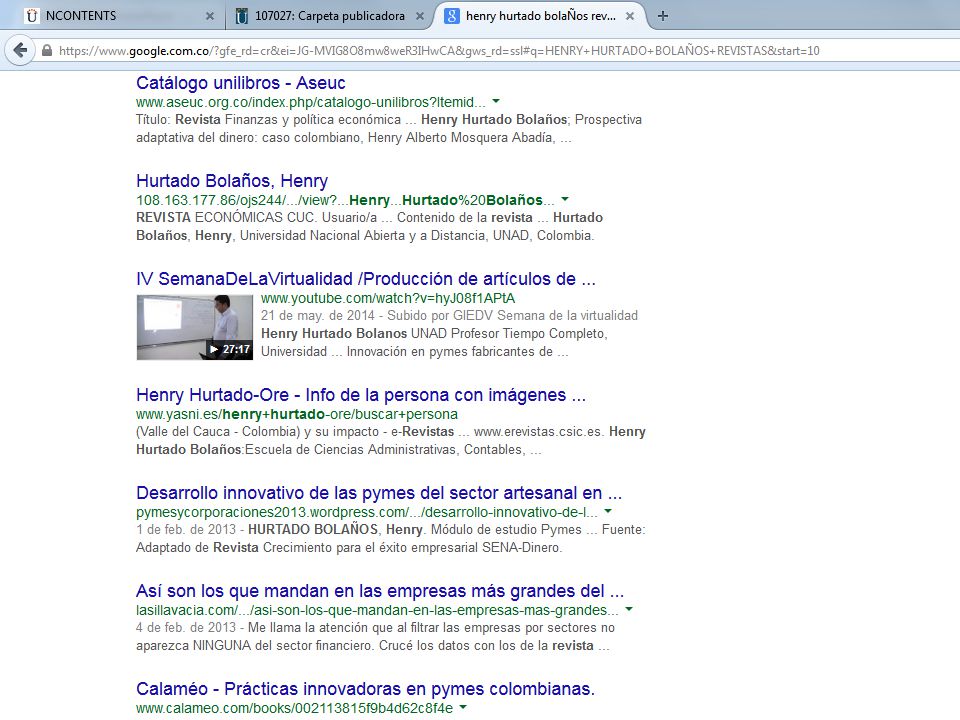Click the YouTube video thumbnail

click(195, 327)
